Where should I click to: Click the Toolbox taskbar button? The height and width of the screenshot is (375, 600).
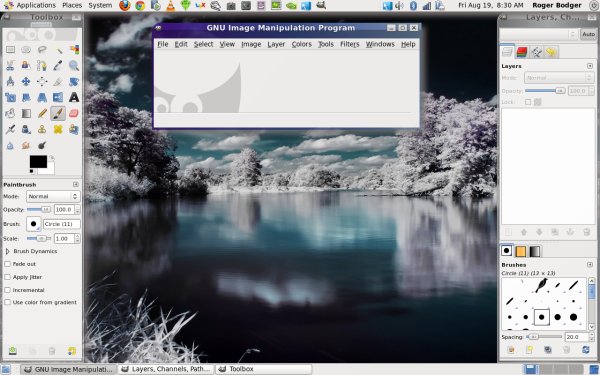(263, 369)
